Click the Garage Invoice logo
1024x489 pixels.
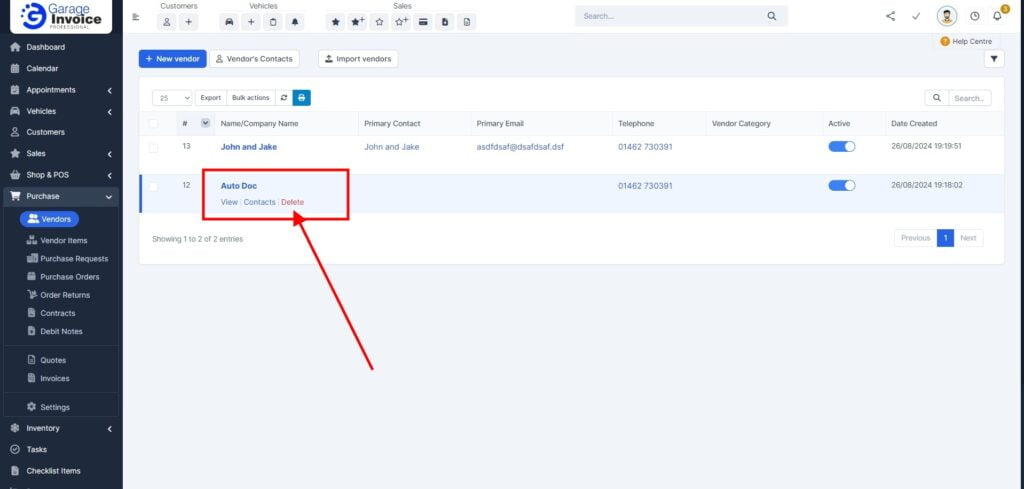pyautogui.click(x=61, y=16)
